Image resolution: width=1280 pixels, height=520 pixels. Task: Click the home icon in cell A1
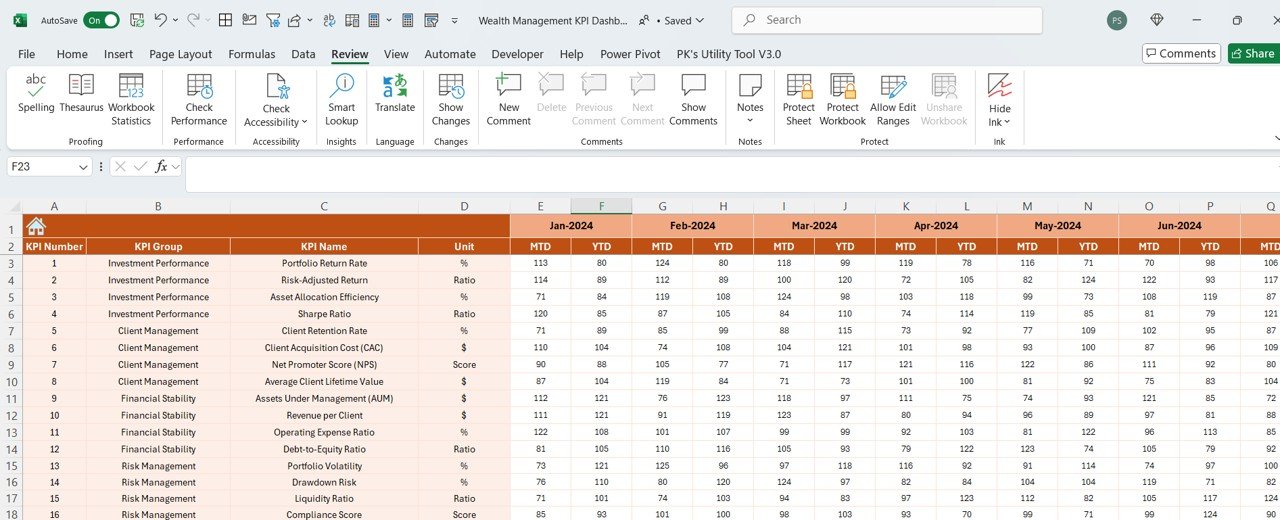(35, 226)
